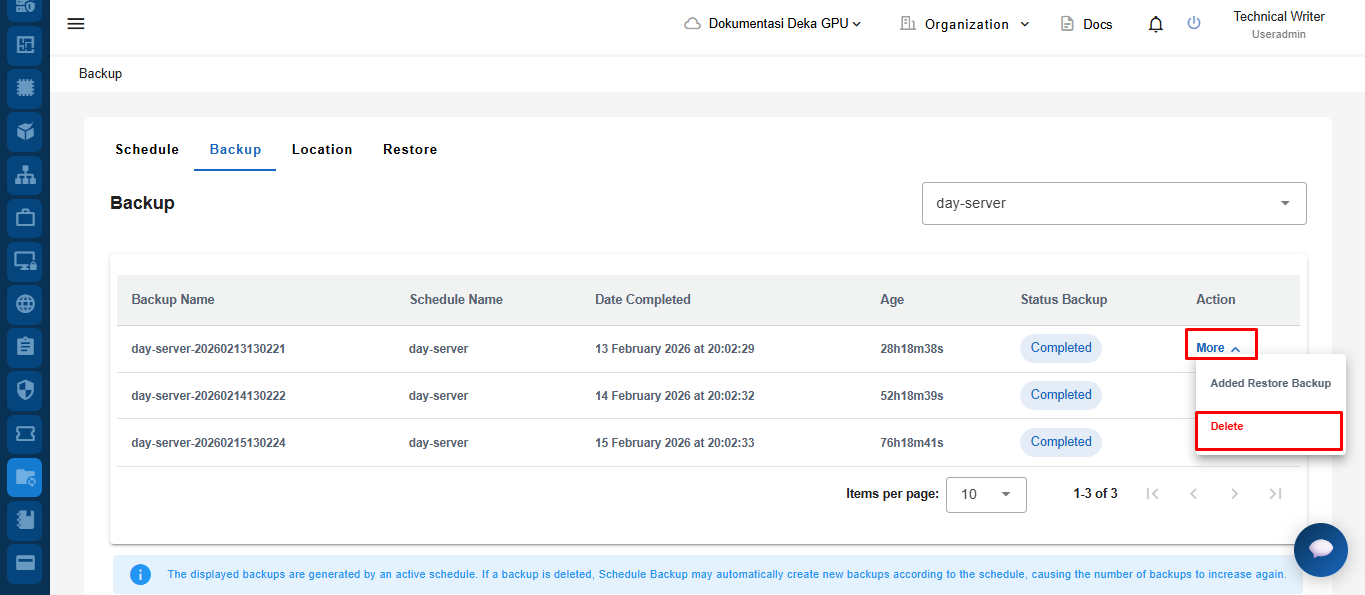Open the briefcase sidebar icon
The width and height of the screenshot is (1365, 595).
pos(25,217)
